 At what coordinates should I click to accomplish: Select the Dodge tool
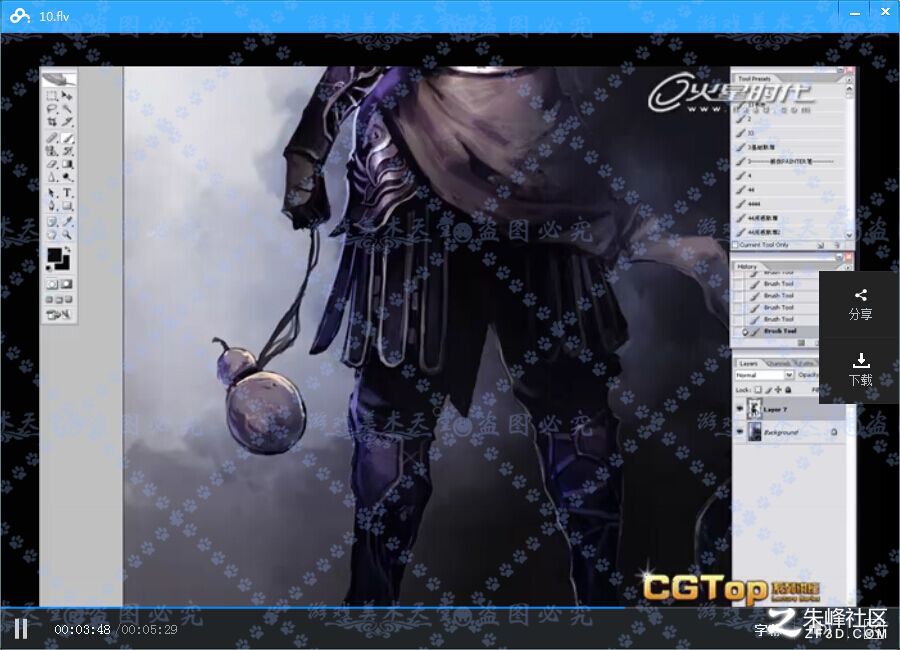pos(67,177)
